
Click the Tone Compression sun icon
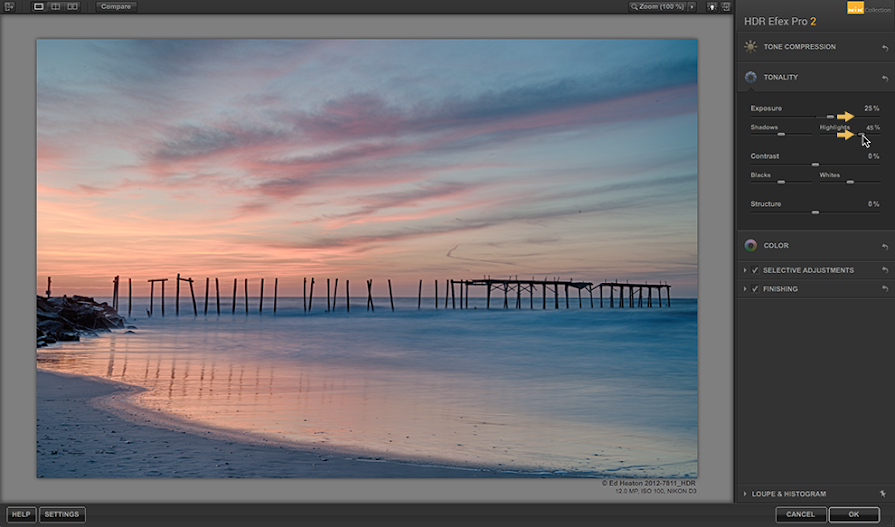pos(750,47)
